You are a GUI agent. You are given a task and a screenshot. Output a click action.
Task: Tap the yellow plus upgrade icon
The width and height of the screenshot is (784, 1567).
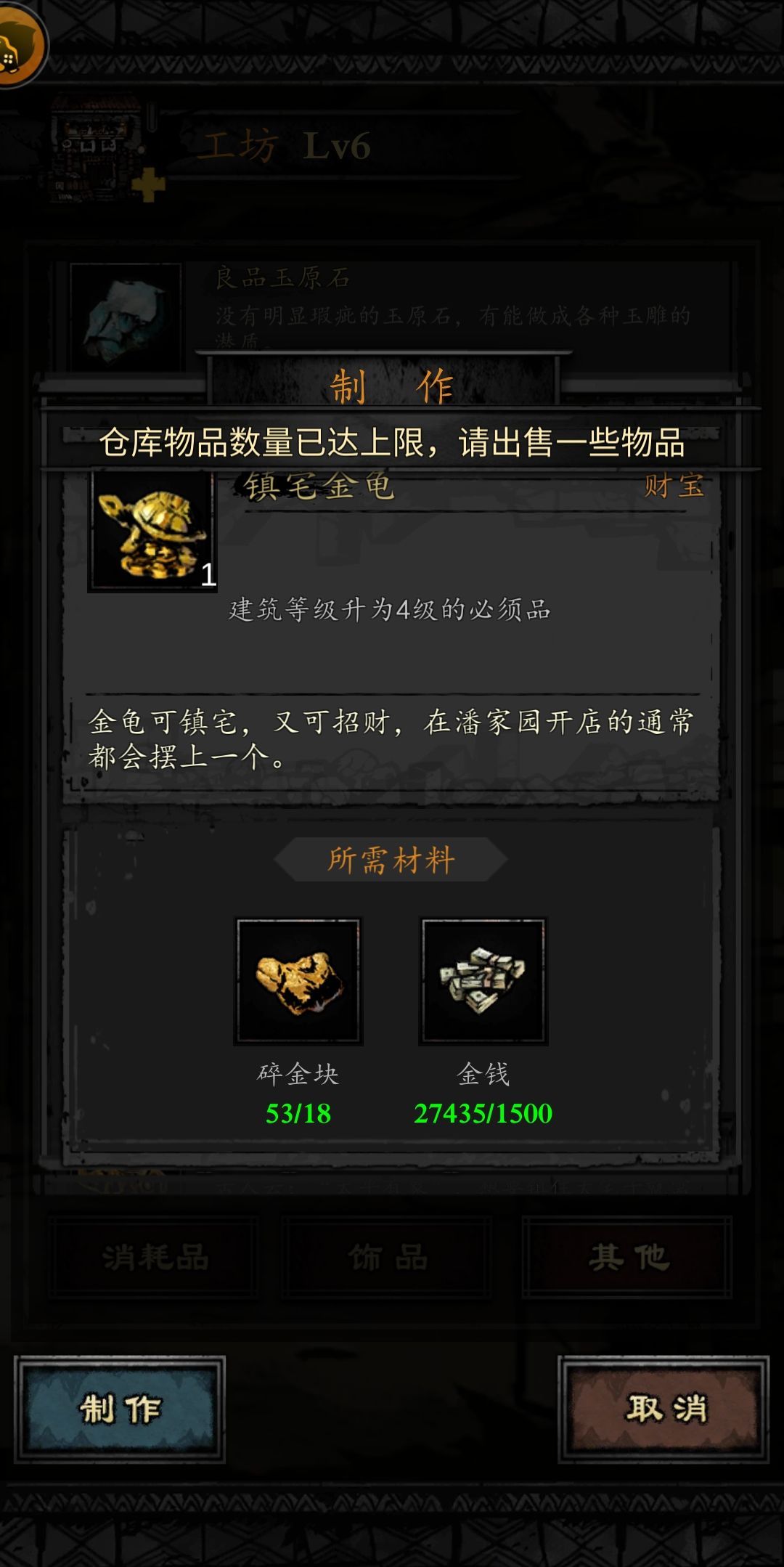click(x=150, y=185)
